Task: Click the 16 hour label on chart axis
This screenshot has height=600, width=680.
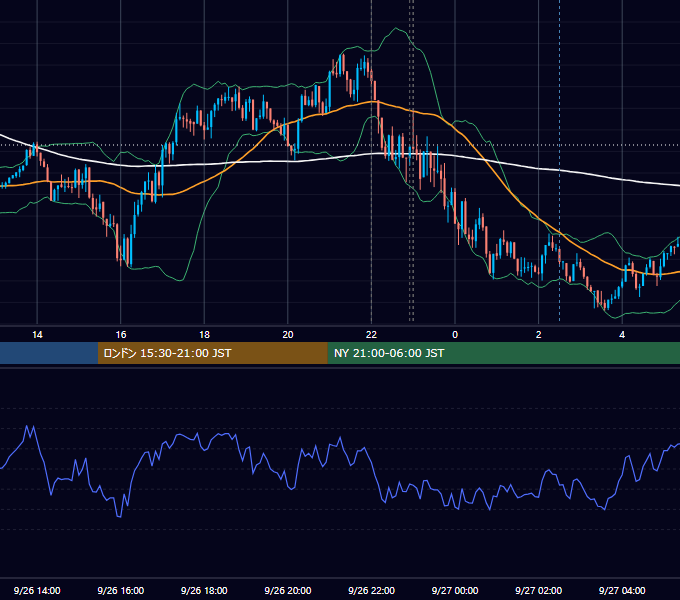Action: [121, 335]
